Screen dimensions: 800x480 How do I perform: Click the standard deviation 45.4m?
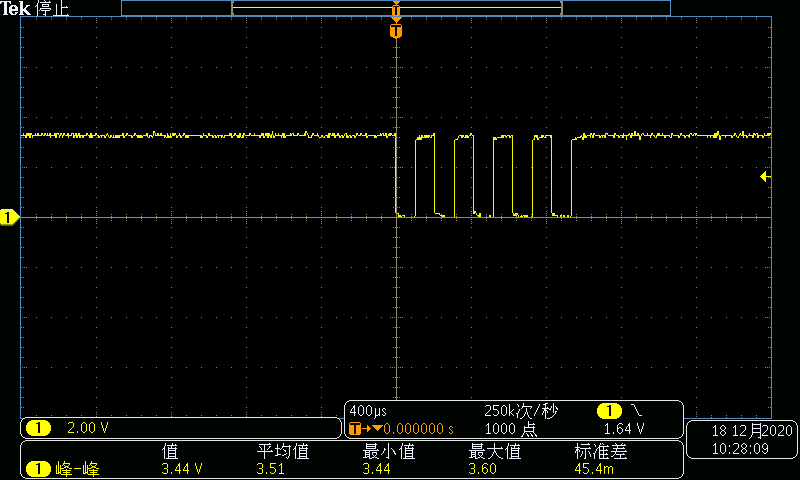click(x=594, y=469)
